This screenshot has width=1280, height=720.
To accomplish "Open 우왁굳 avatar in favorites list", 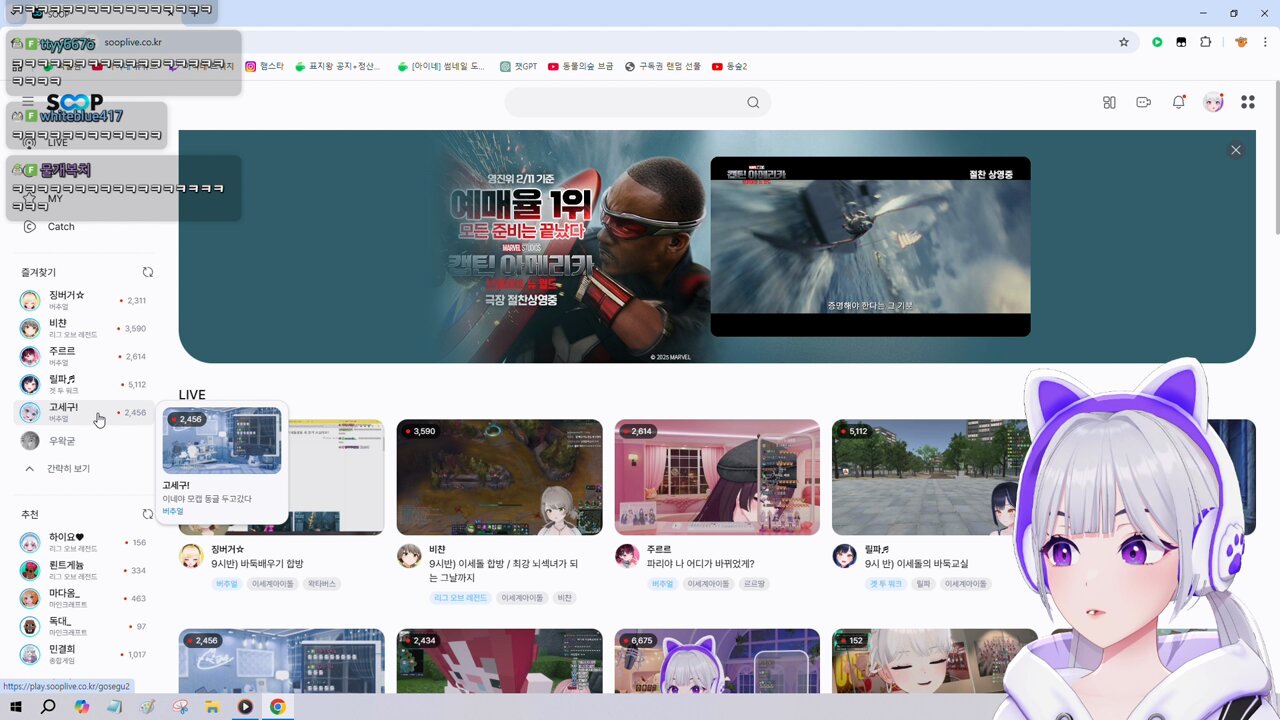I will tap(30, 440).
